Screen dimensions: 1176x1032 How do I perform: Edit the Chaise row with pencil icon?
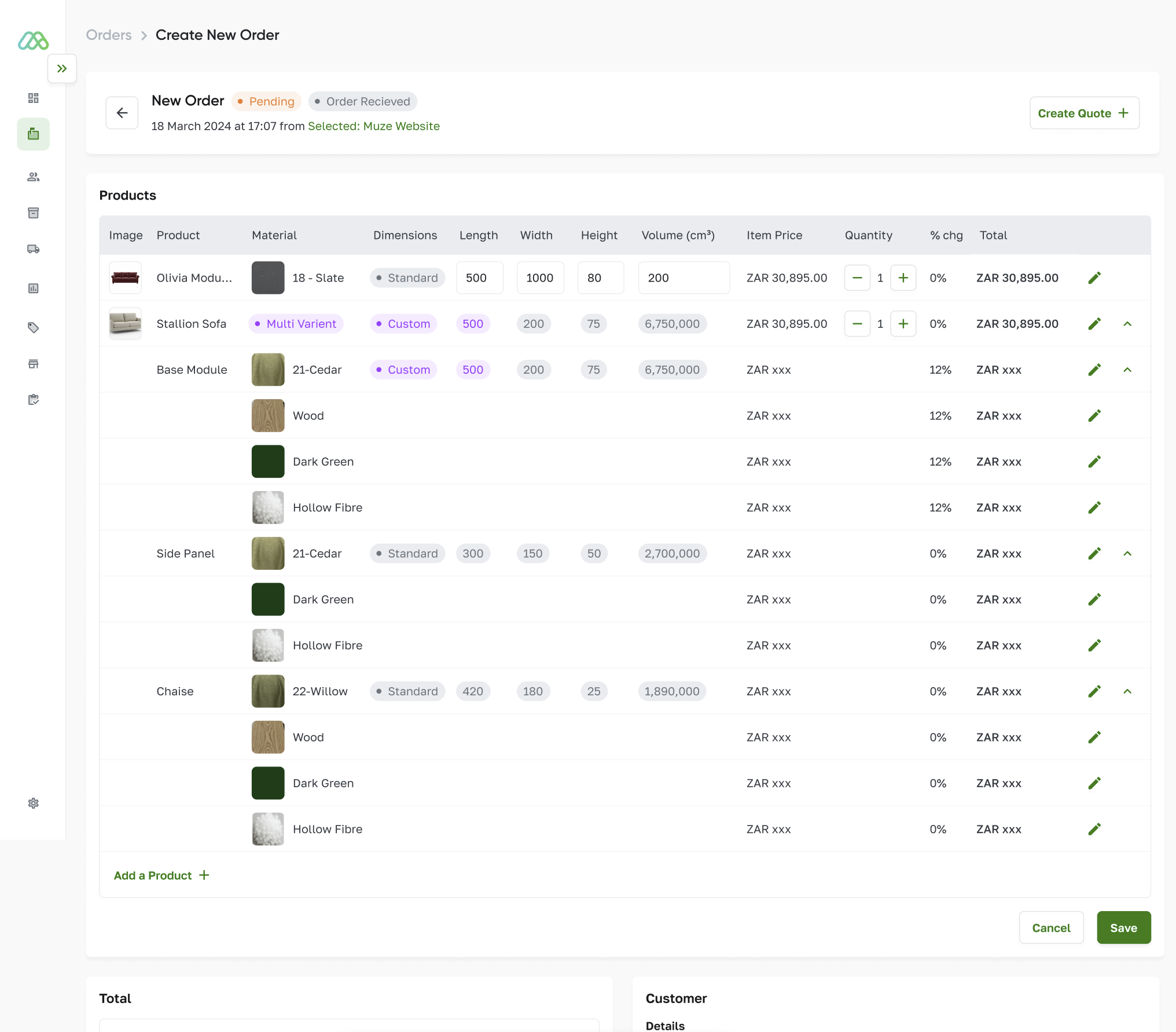click(1094, 691)
